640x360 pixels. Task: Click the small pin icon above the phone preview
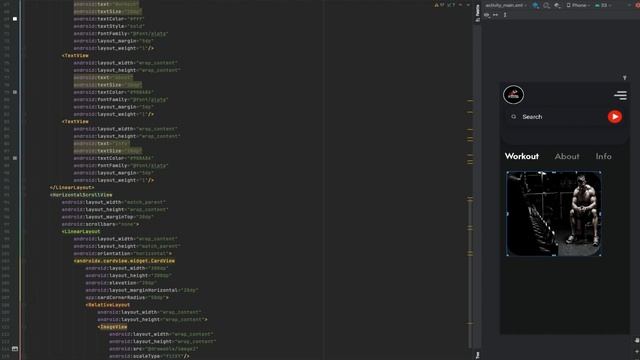[624, 78]
